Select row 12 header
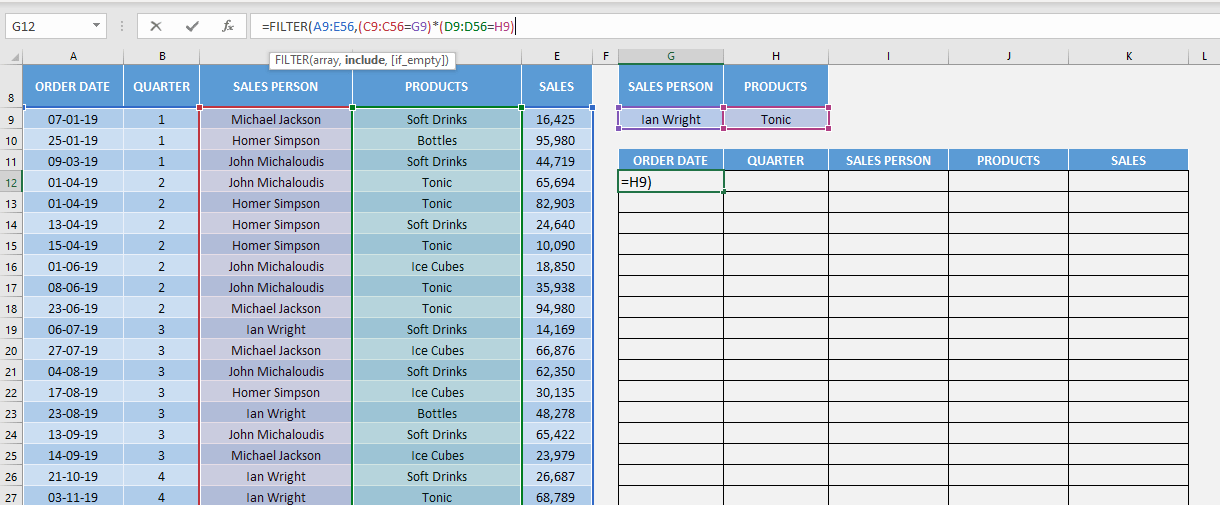 point(11,182)
